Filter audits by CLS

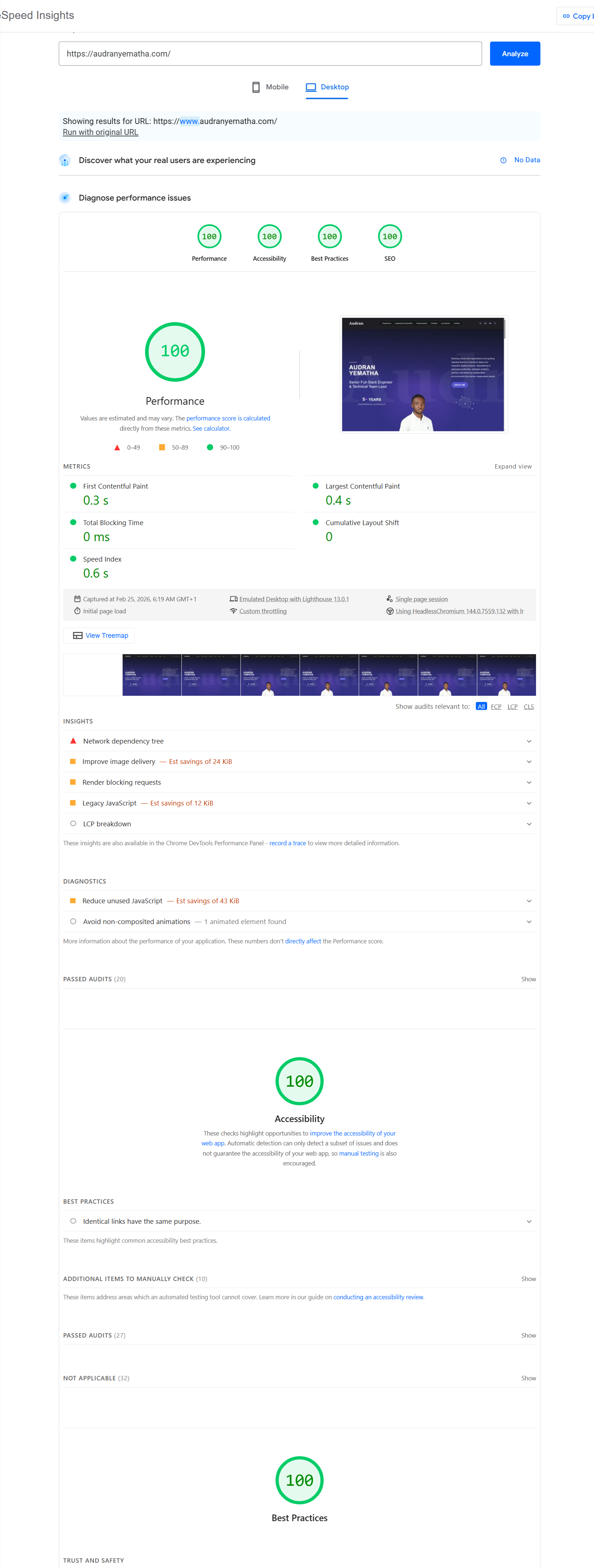(x=528, y=707)
